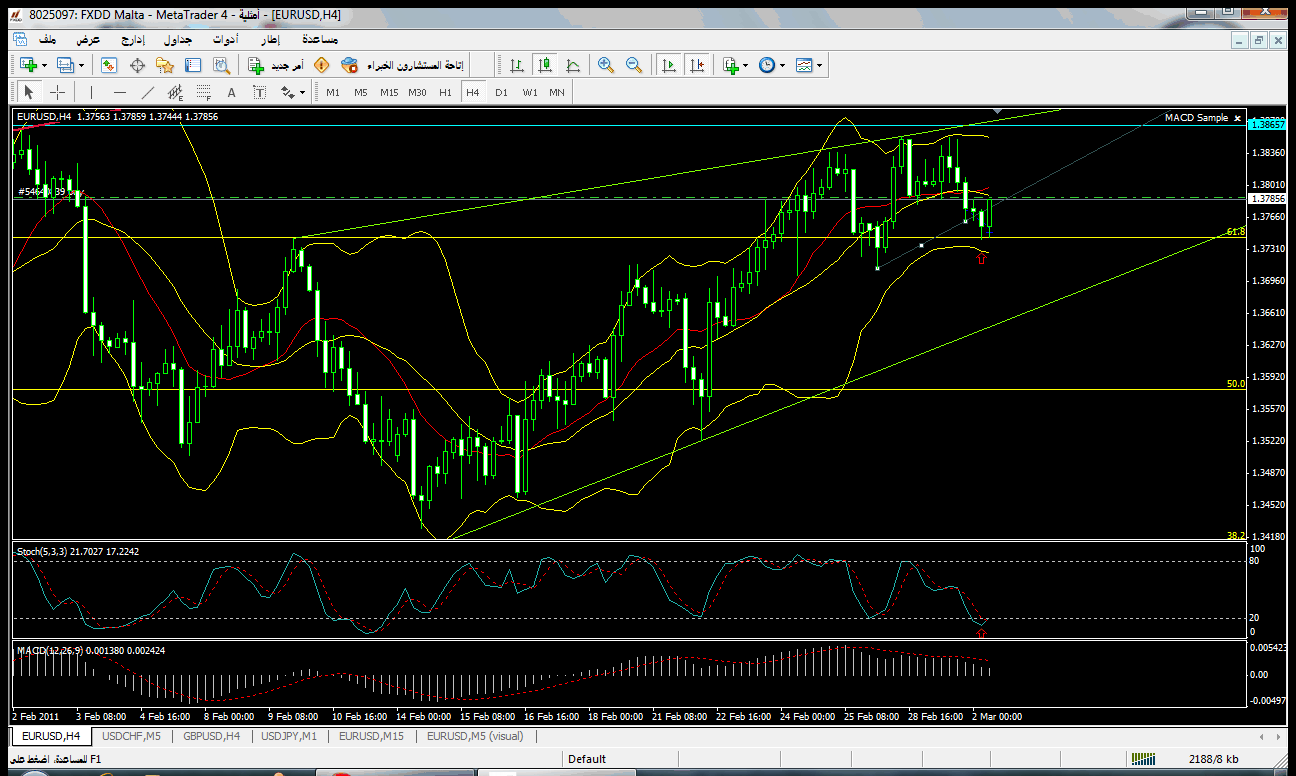
Task: Select the Vertical Line tool
Action: coord(91,92)
